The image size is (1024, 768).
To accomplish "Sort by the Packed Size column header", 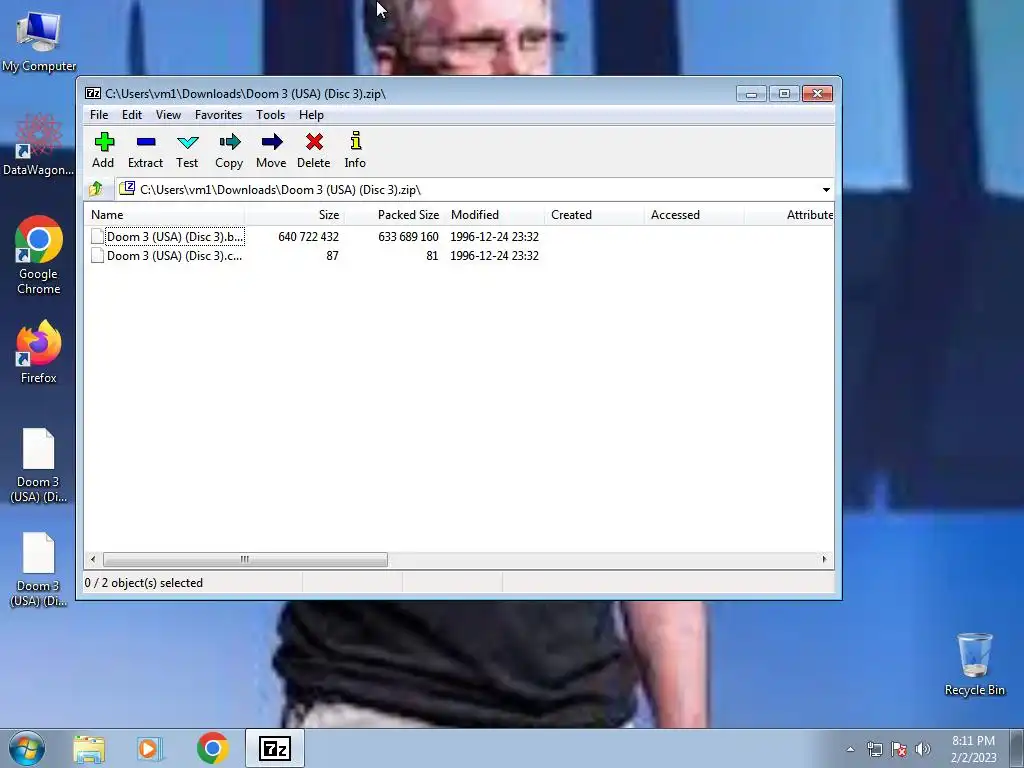I will pyautogui.click(x=394, y=215).
